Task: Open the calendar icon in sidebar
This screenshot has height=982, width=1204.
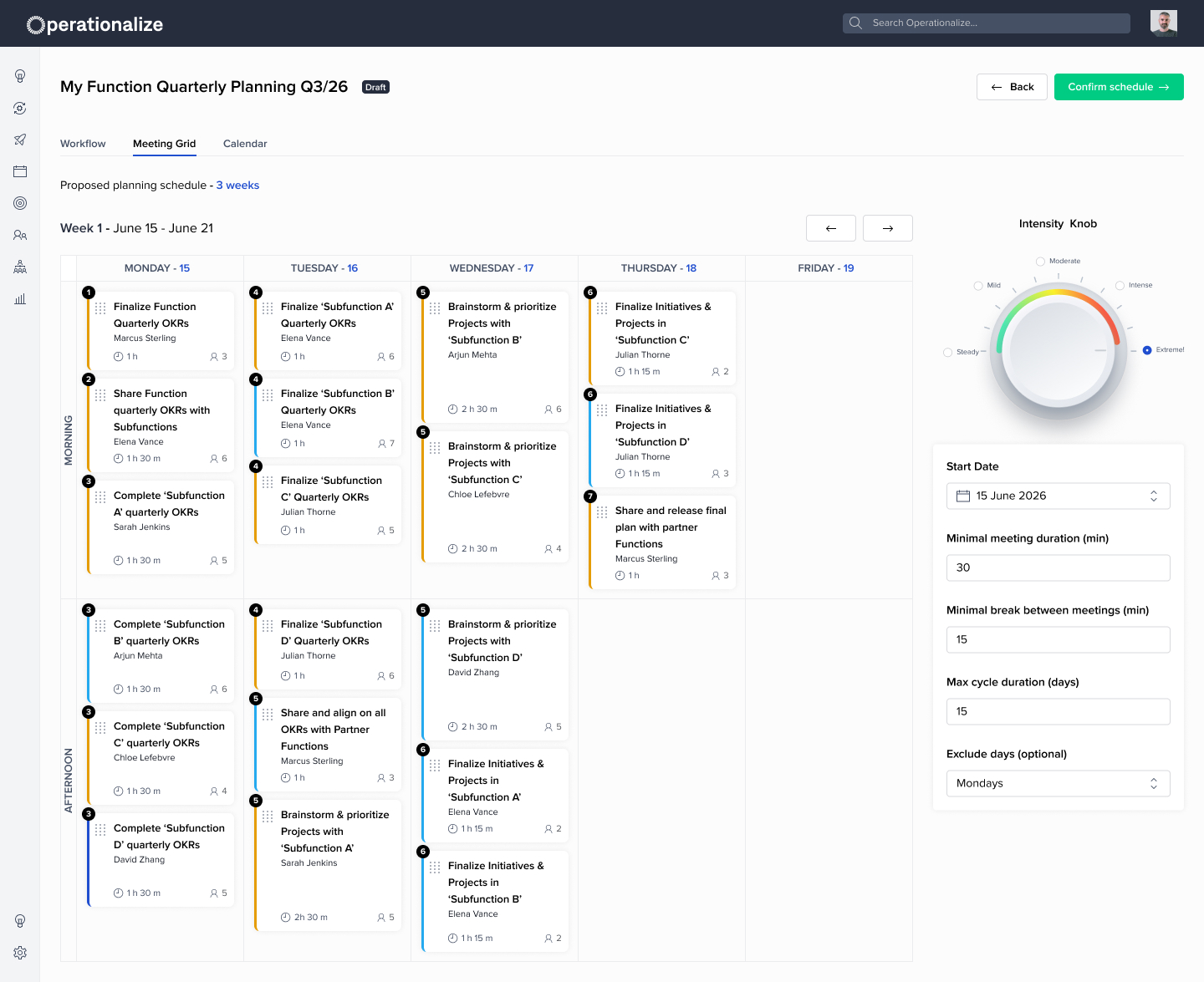Action: 20,171
